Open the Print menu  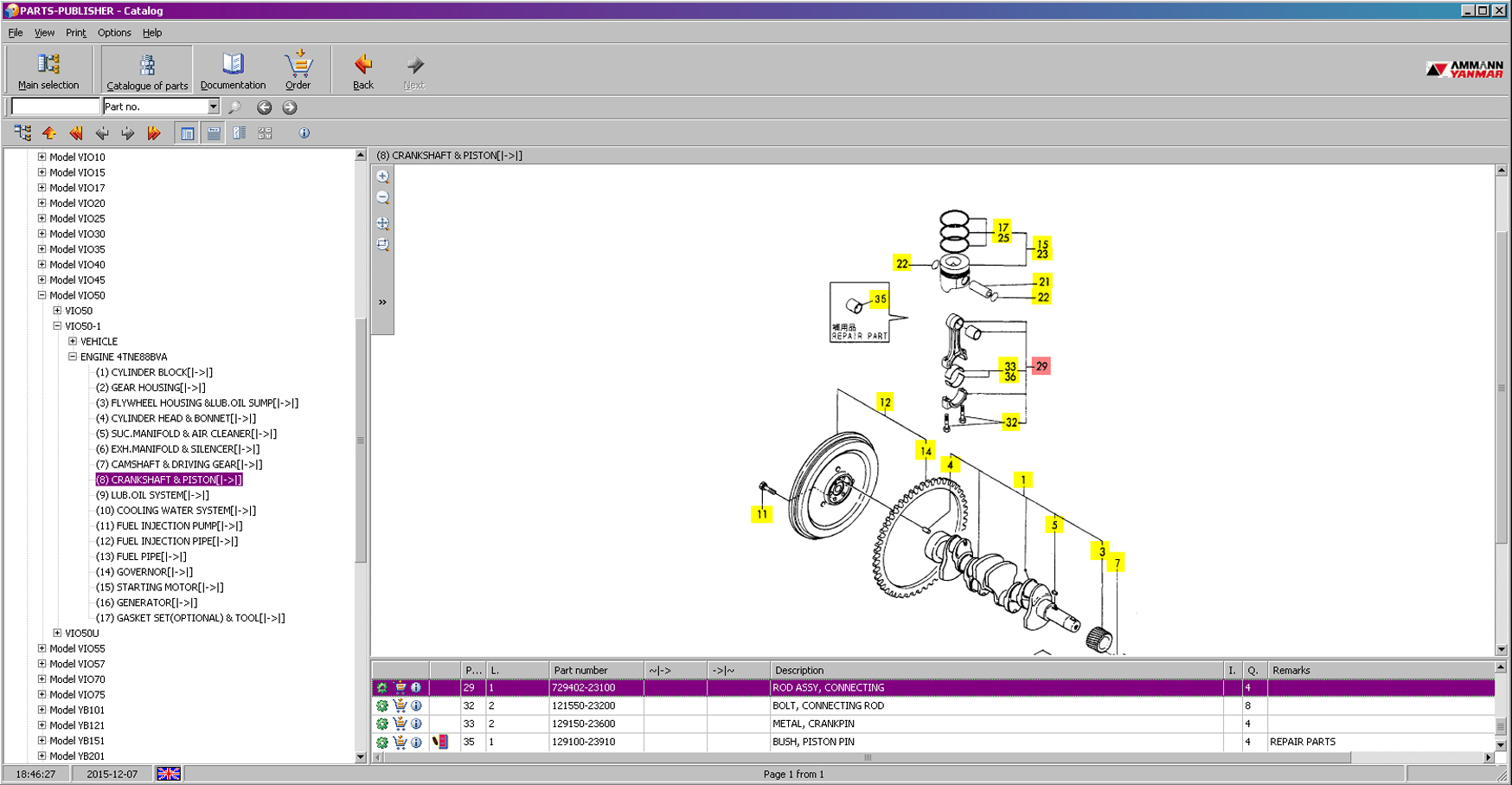coord(76,33)
